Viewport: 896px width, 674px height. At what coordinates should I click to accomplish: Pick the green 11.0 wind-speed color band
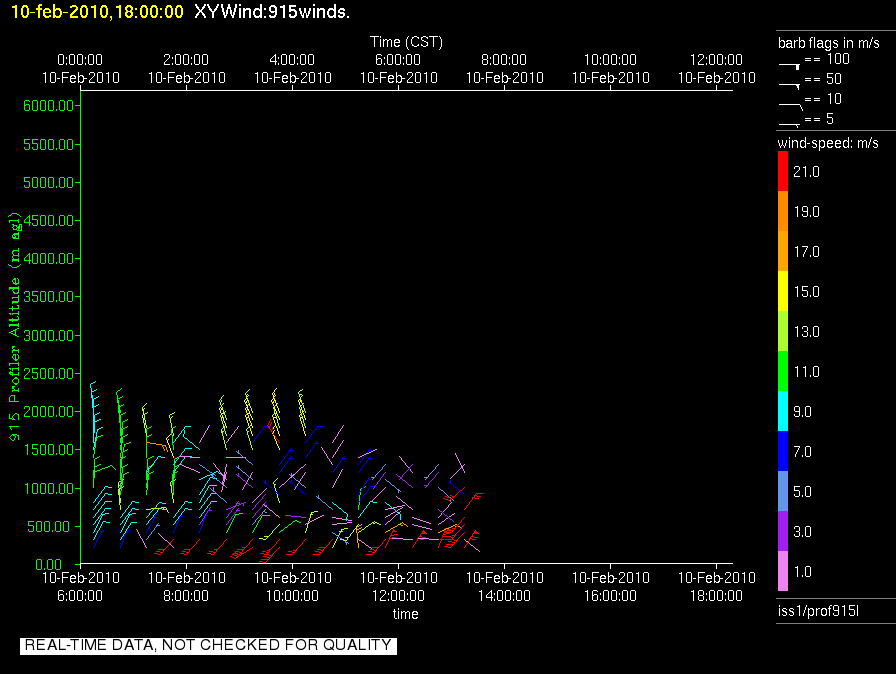tap(783, 372)
